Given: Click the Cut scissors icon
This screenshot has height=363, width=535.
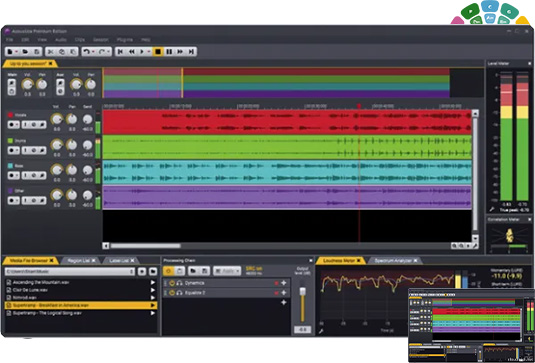Looking at the screenshot, I should point(50,52).
